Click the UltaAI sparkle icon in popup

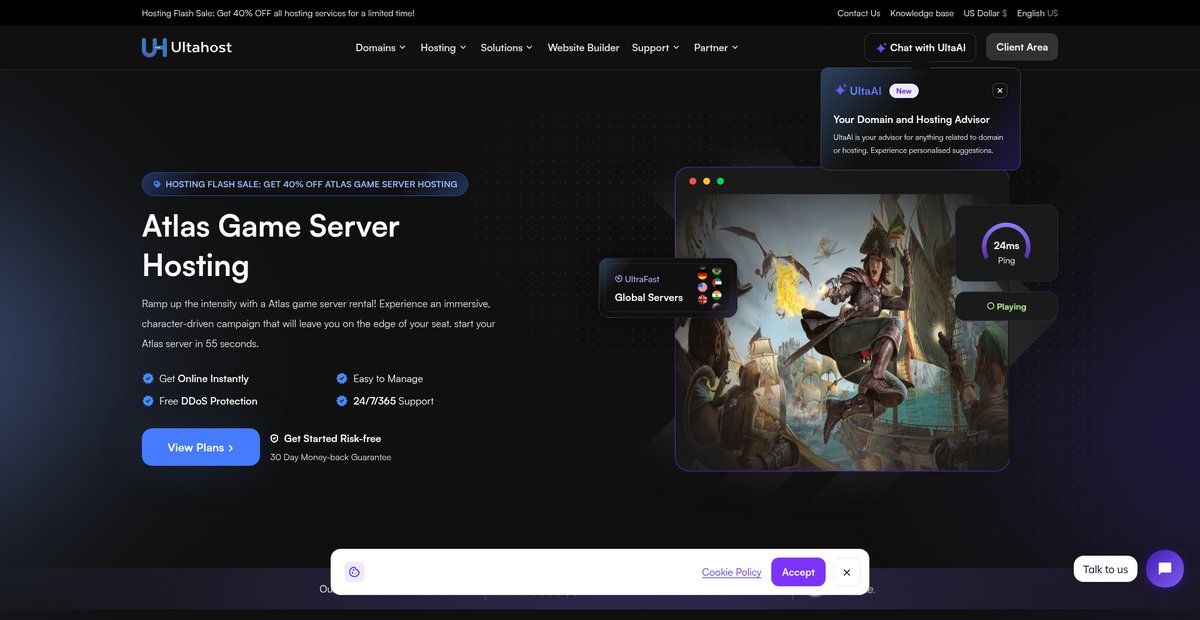[840, 90]
